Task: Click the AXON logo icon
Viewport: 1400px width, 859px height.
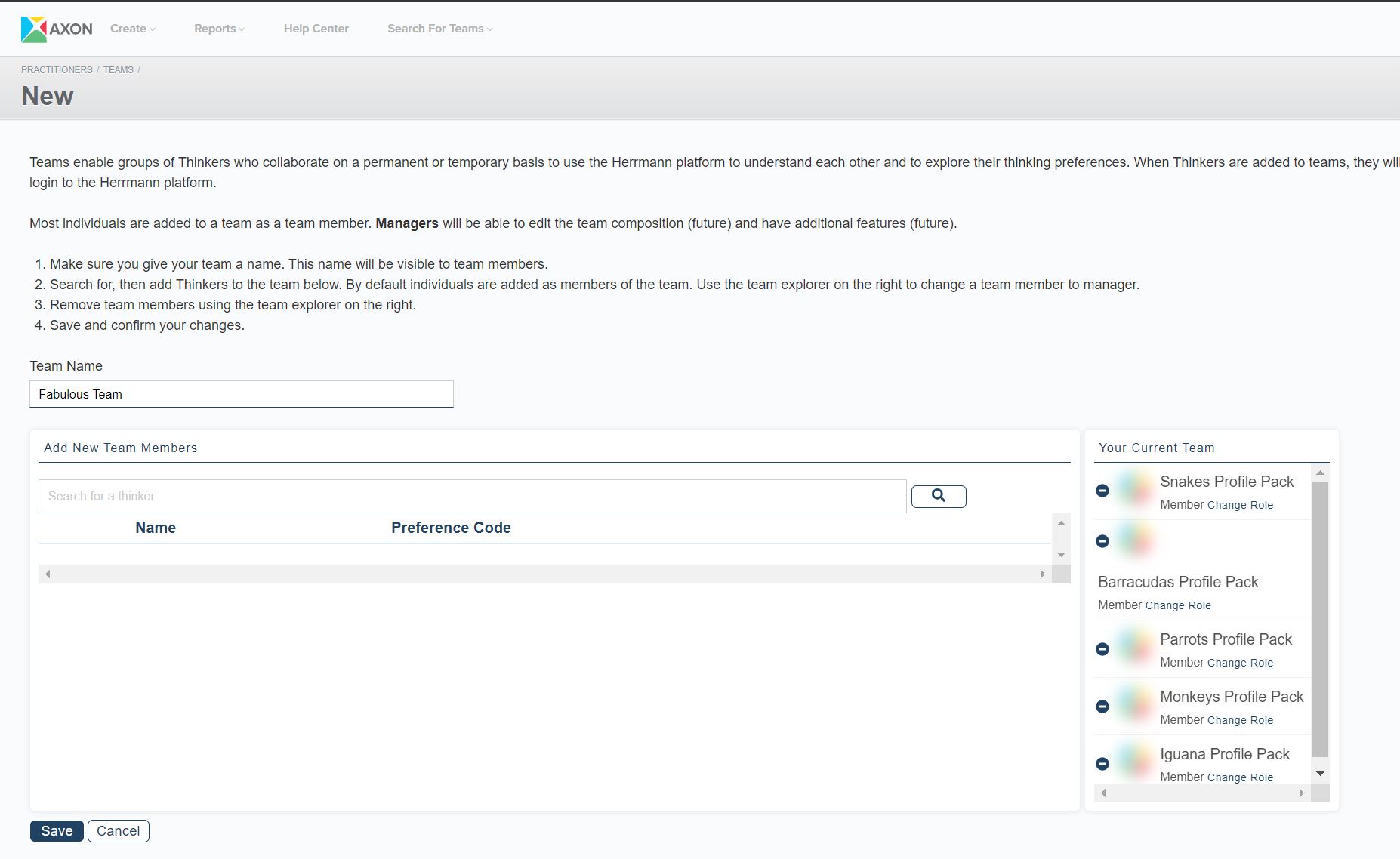Action: [x=34, y=29]
